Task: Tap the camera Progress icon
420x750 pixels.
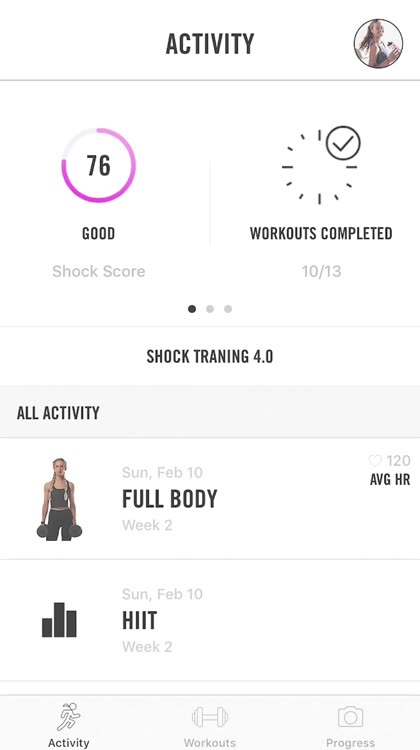Action: tap(351, 717)
